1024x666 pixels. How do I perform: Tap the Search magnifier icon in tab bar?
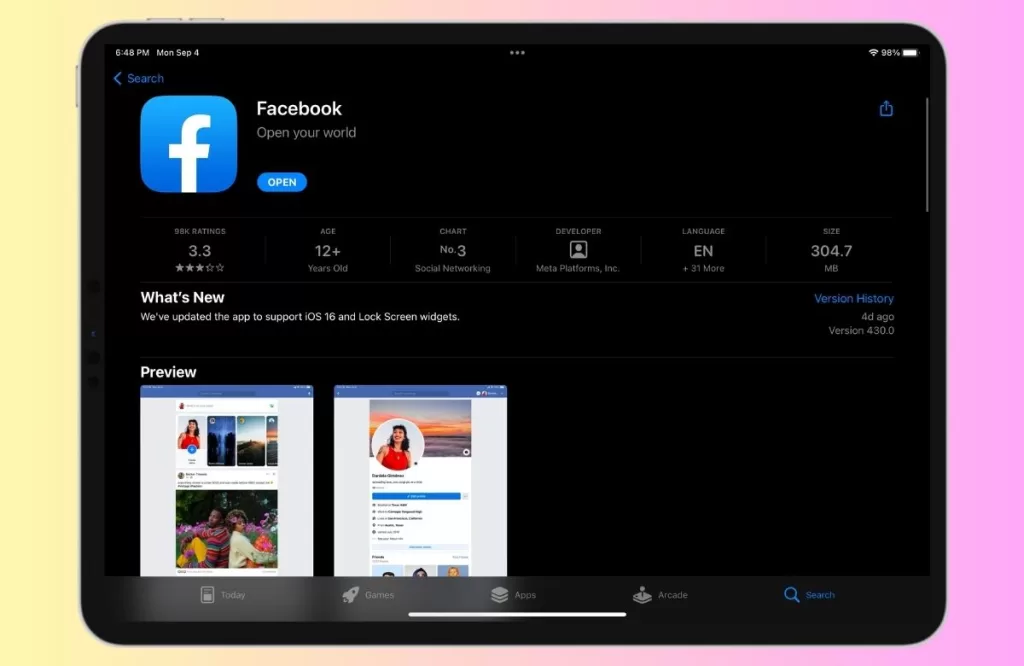792,595
